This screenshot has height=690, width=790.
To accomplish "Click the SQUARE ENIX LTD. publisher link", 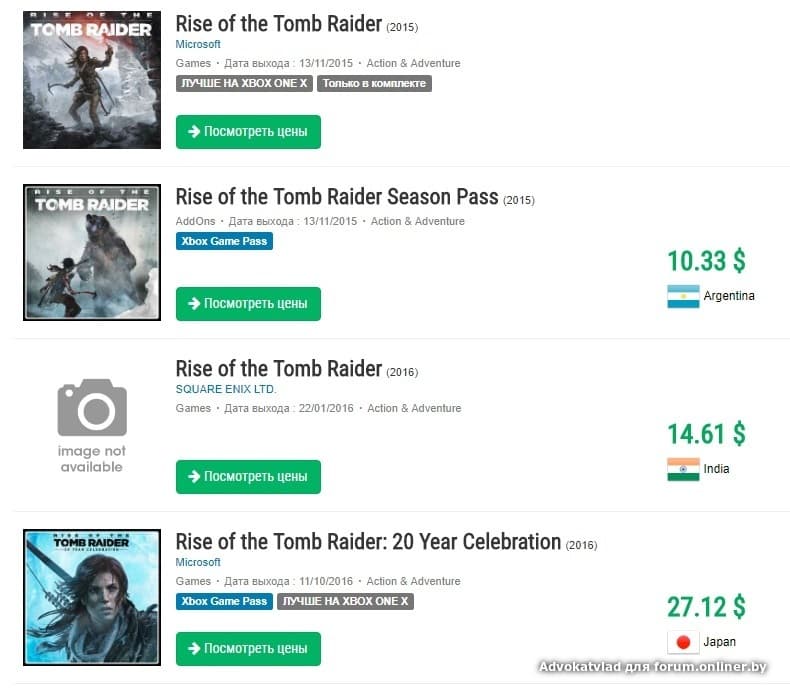I will 226,389.
